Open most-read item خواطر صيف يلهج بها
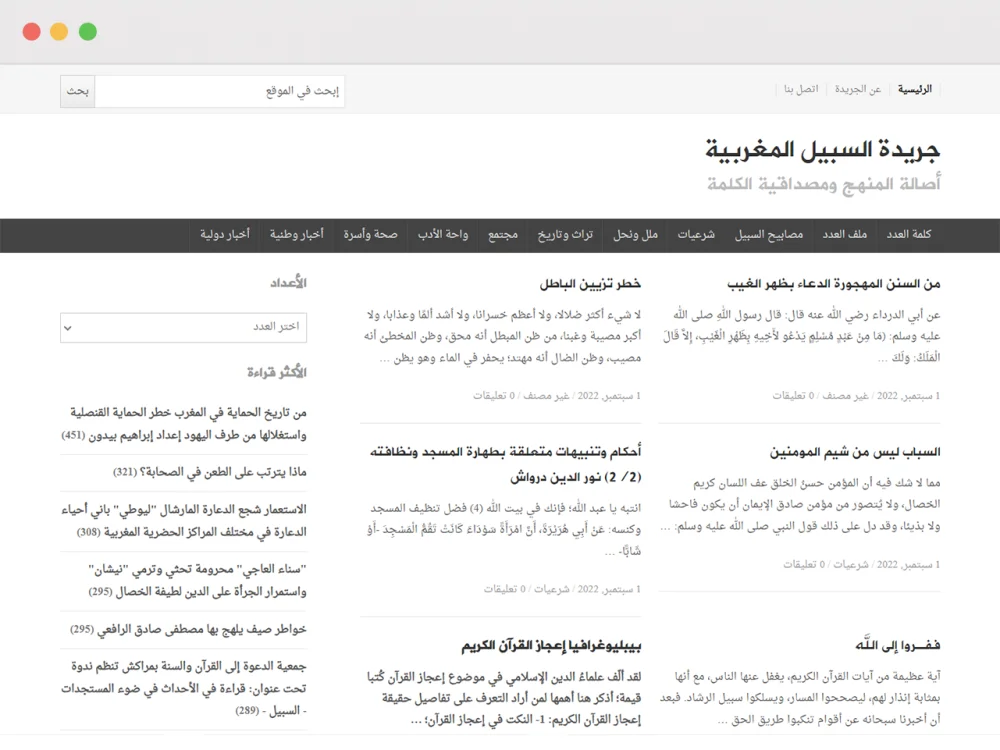 click(x=188, y=630)
